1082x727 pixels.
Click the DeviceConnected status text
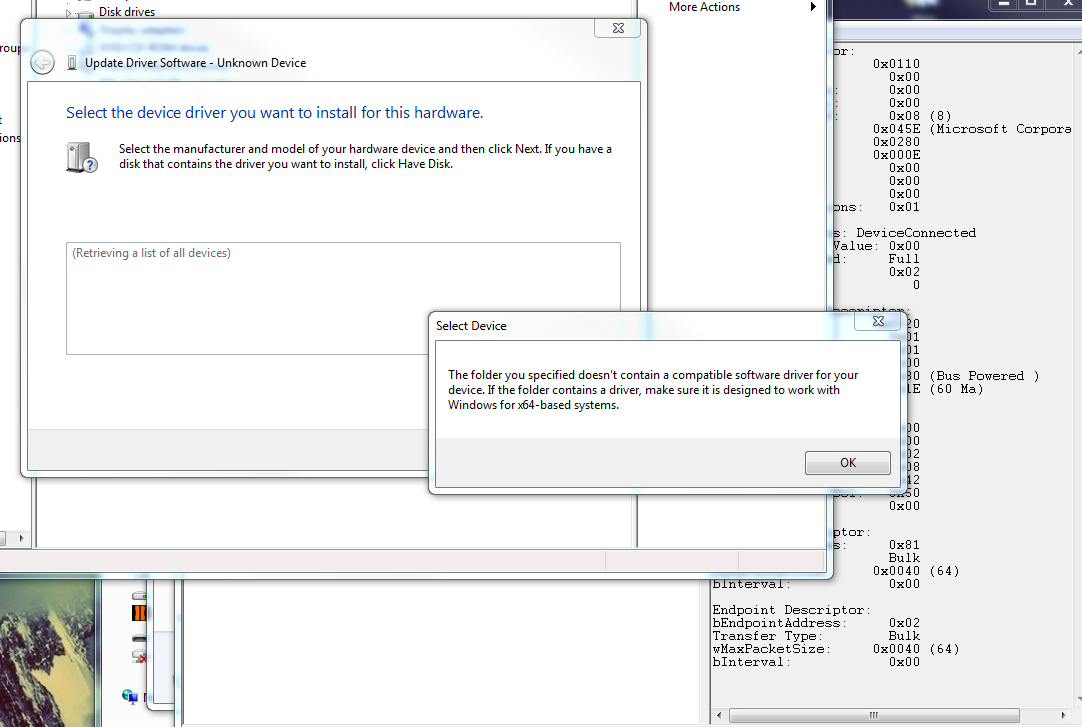(x=916, y=233)
